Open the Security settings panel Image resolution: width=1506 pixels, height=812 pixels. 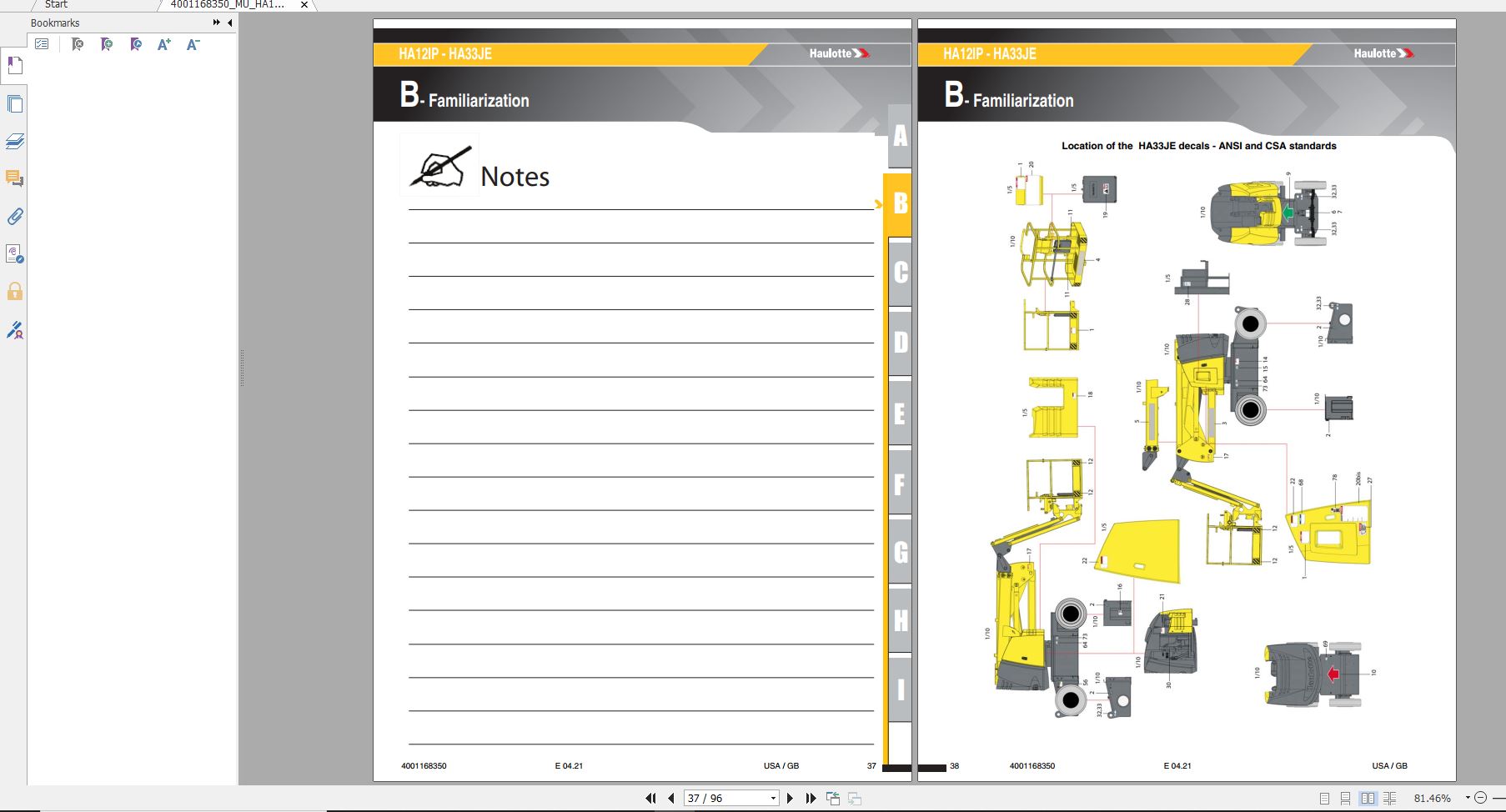click(15, 291)
